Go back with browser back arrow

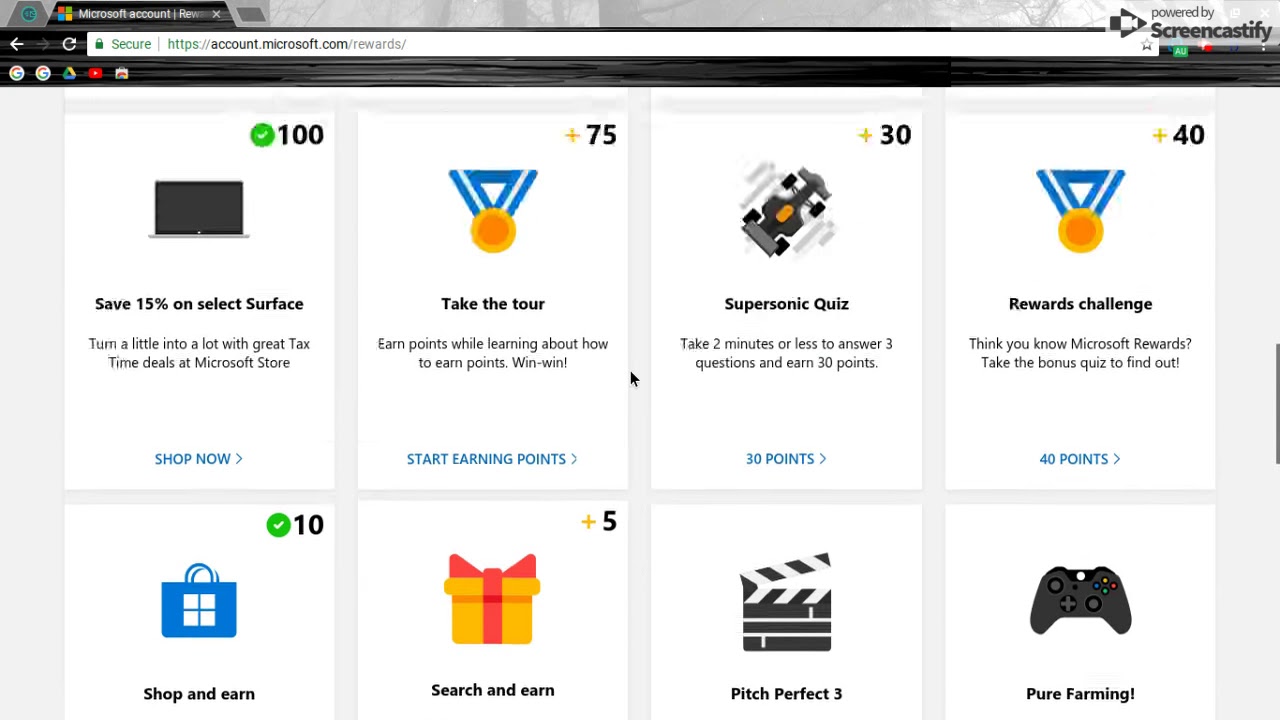click(16, 44)
